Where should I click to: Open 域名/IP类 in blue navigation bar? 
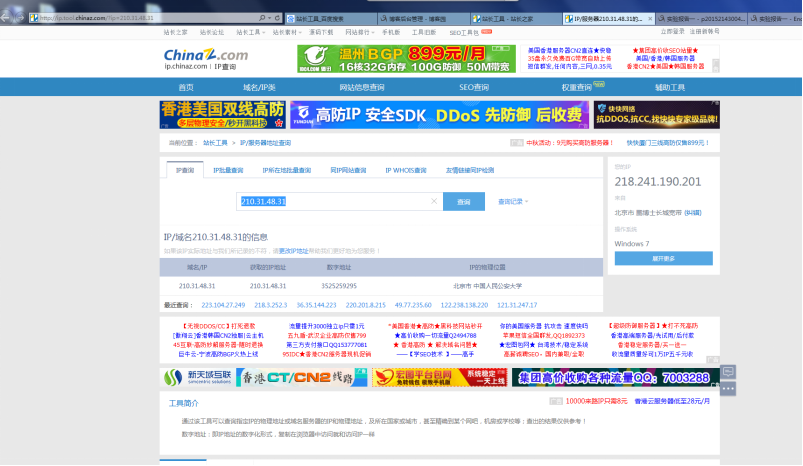coord(259,88)
